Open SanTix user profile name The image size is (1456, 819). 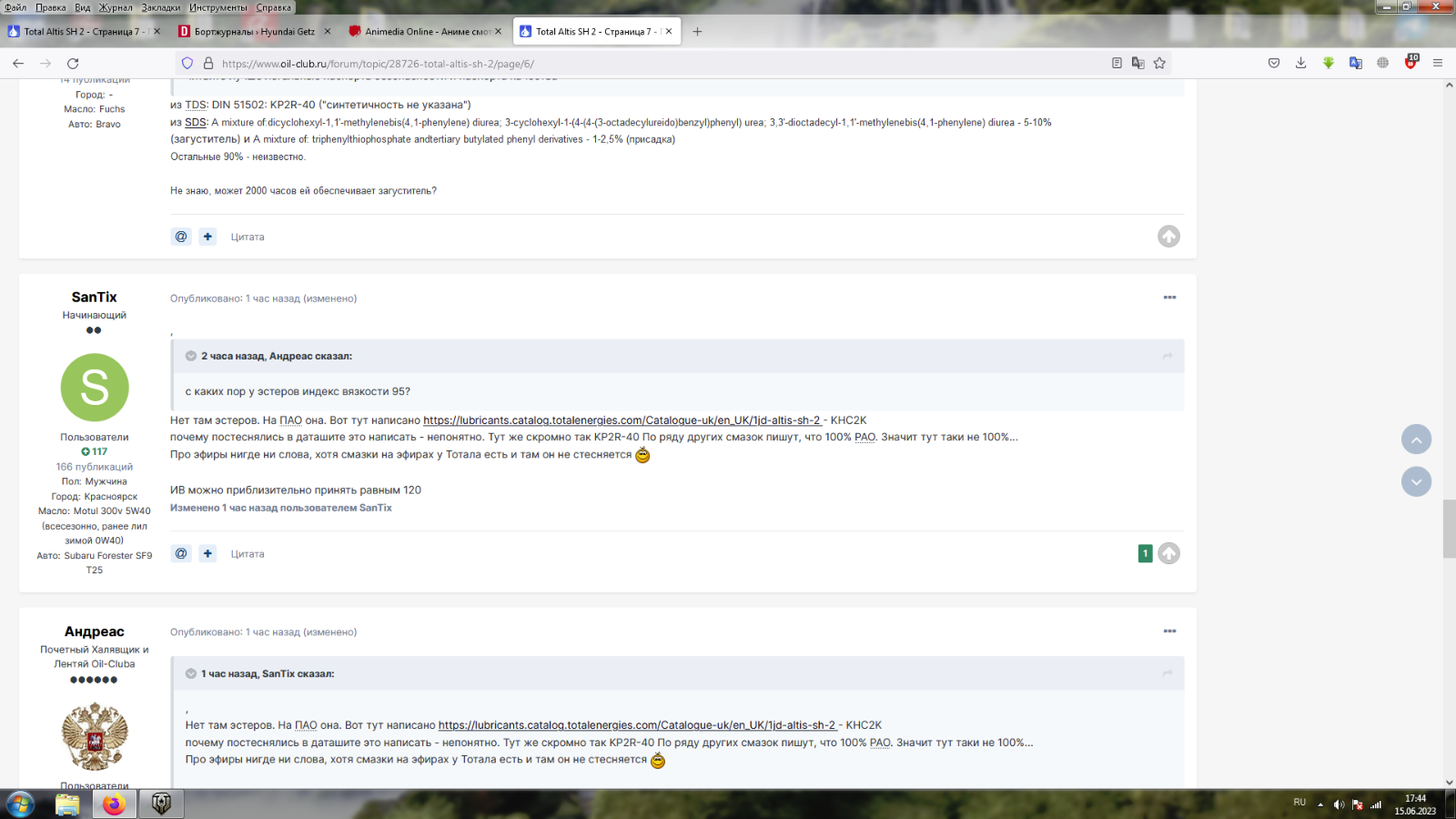coord(95,297)
